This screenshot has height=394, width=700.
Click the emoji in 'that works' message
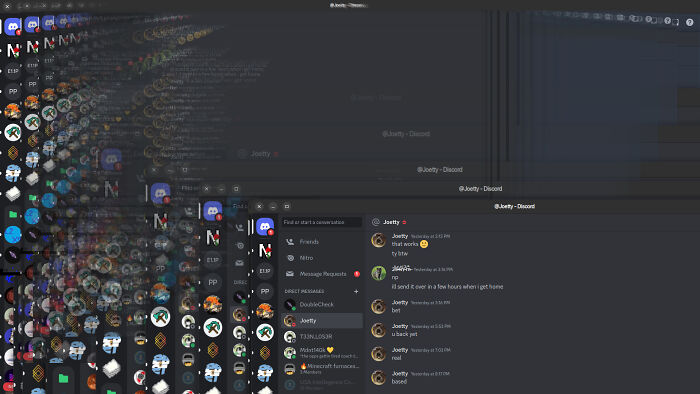pos(424,244)
